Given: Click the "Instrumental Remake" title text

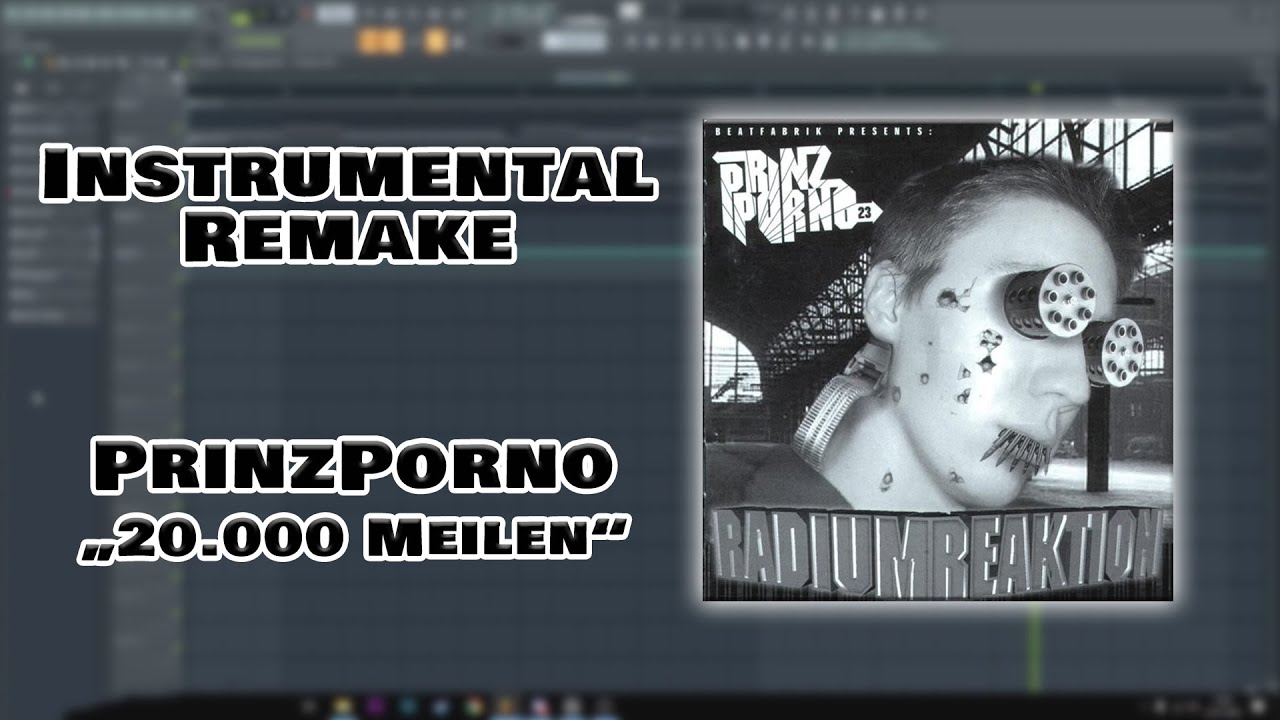Looking at the screenshot, I should click(x=348, y=205).
